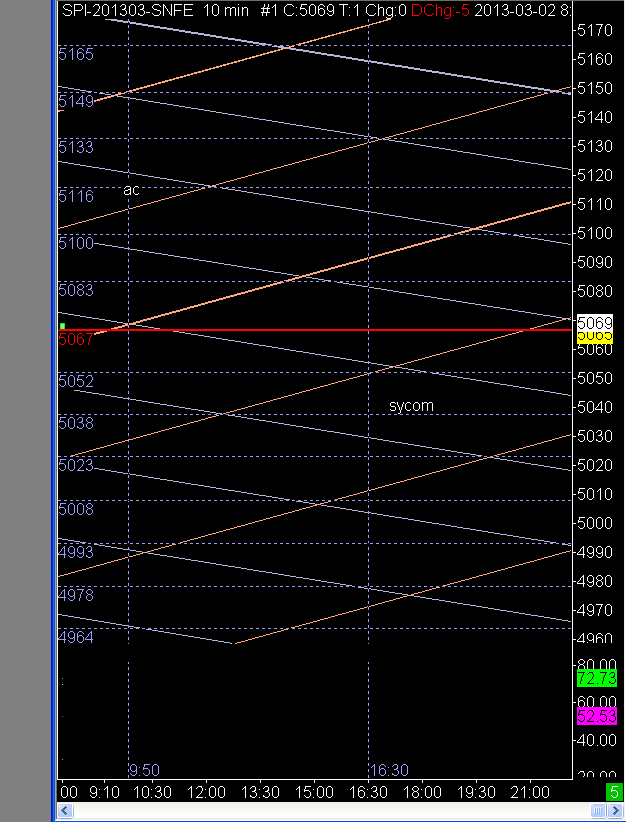Click the white 5069 current price tag
The width and height of the screenshot is (626, 822).
pos(594,322)
